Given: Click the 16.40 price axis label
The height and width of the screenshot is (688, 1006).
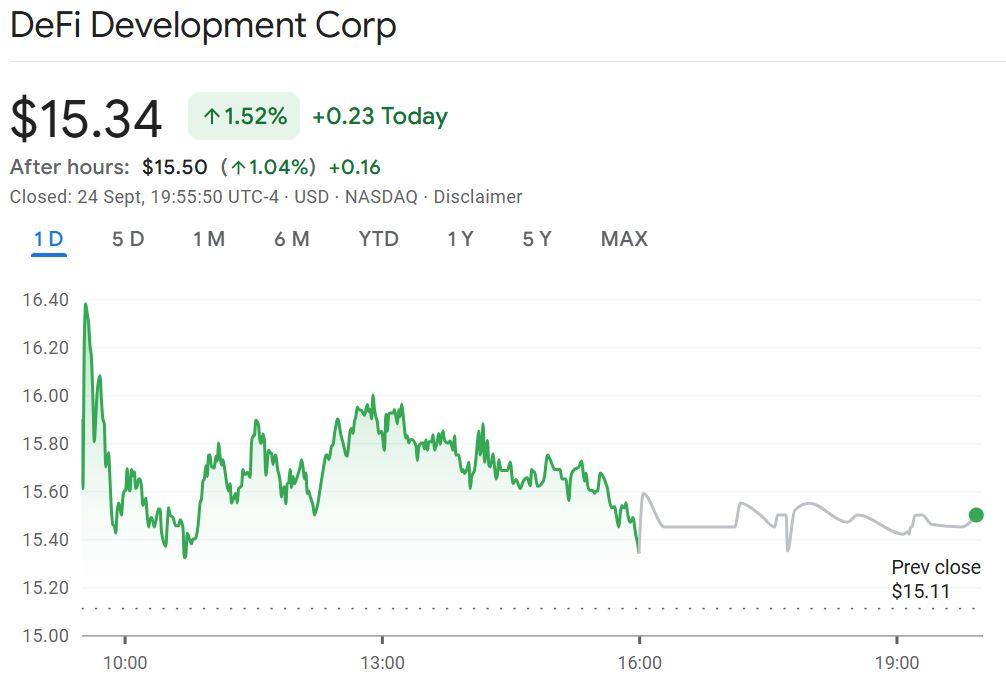Looking at the screenshot, I should [x=43, y=300].
